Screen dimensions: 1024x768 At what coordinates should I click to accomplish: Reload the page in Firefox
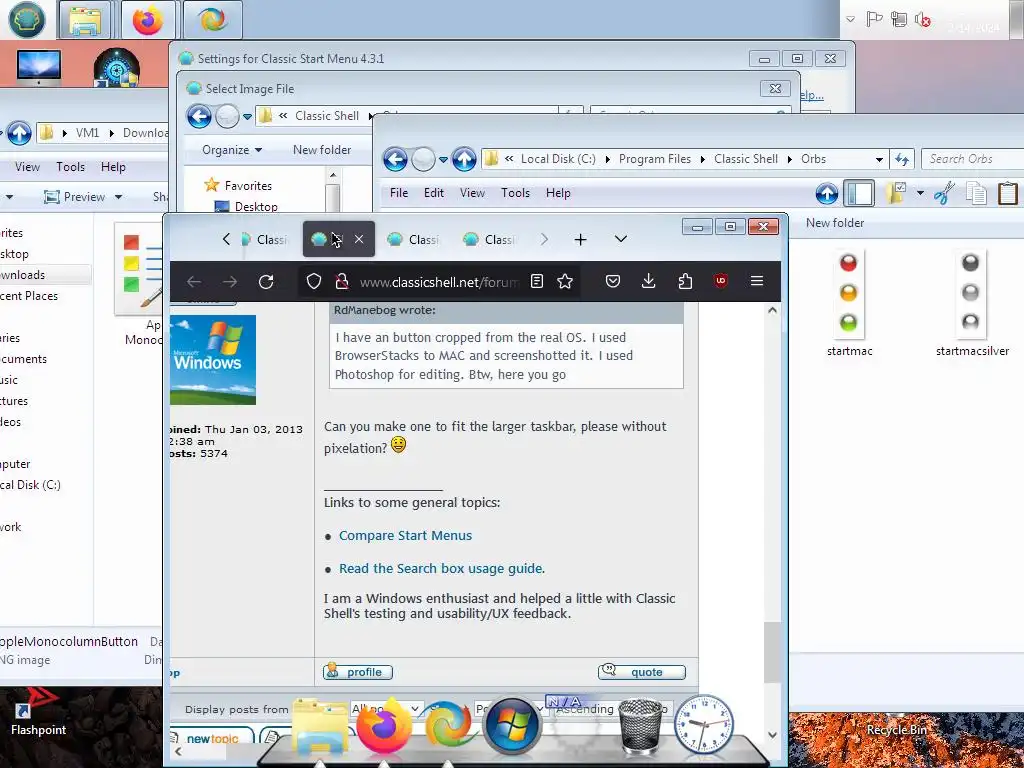[x=266, y=281]
